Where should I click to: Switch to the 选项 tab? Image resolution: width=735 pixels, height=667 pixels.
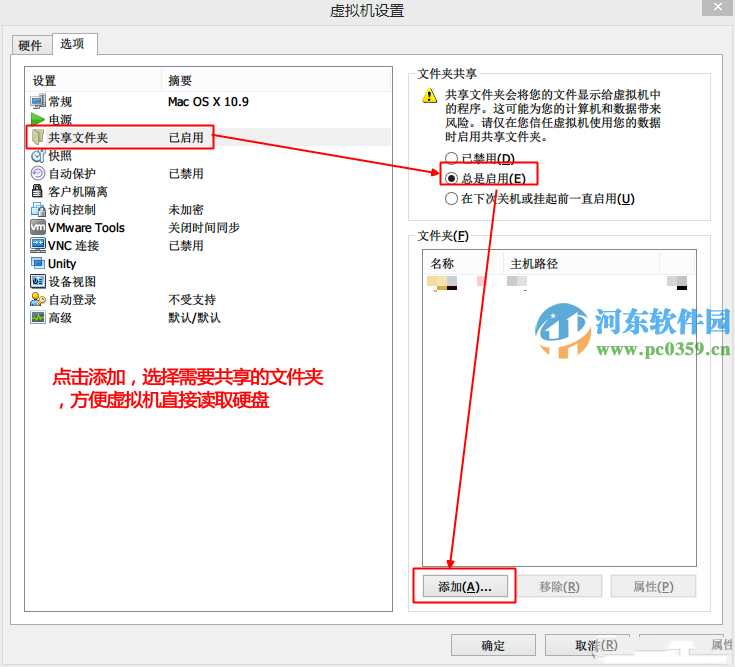point(72,44)
